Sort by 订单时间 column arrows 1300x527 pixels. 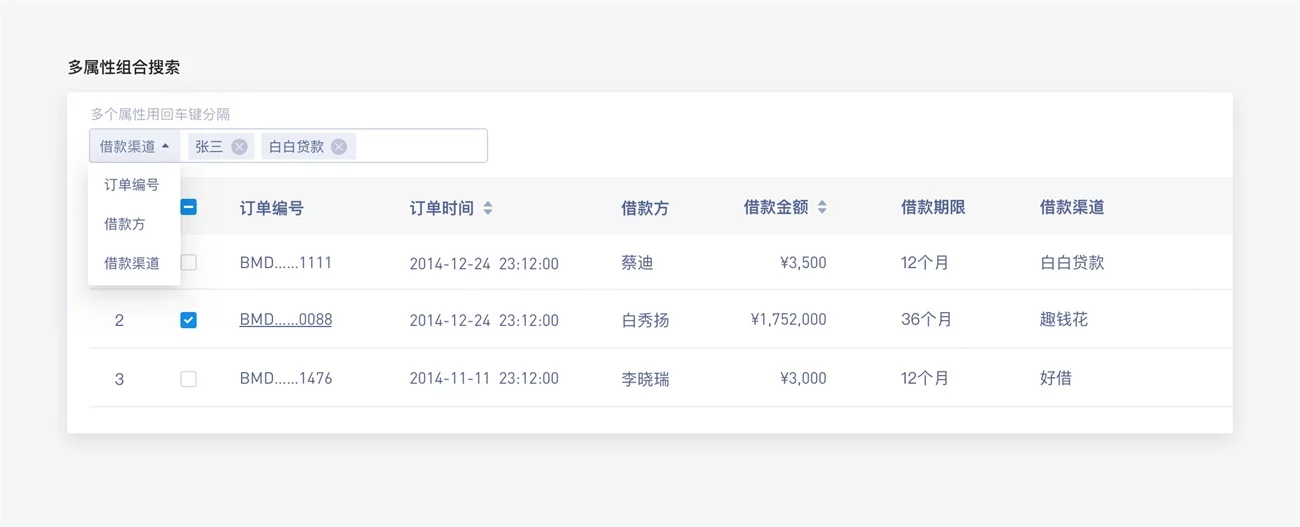[x=488, y=208]
